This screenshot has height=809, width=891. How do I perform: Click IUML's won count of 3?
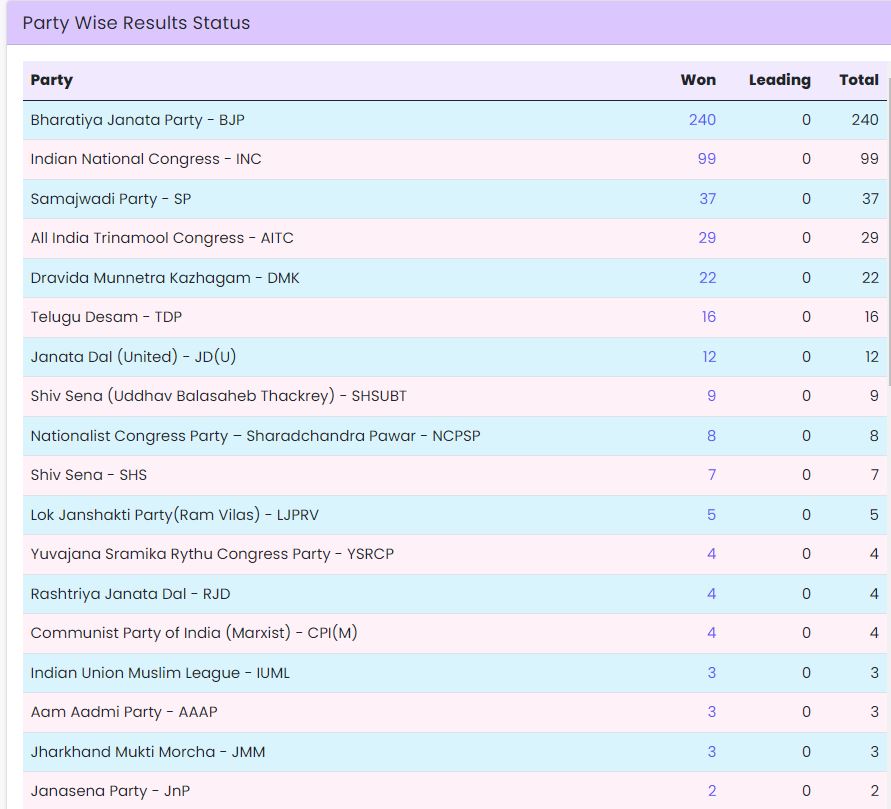(711, 673)
